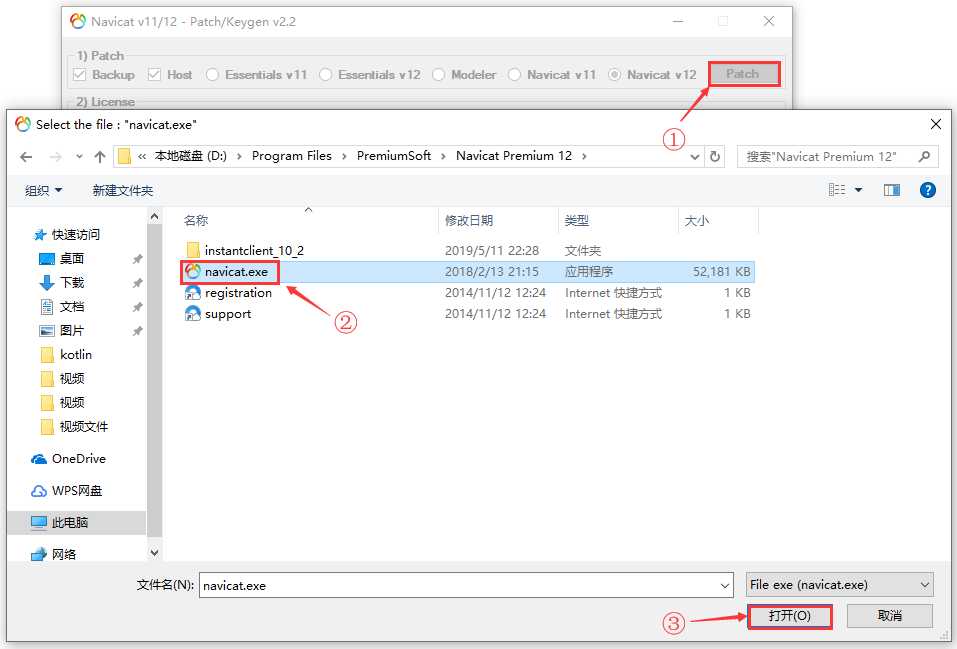This screenshot has width=957, height=649.
Task: Open the help question mark icon
Action: (x=927, y=190)
